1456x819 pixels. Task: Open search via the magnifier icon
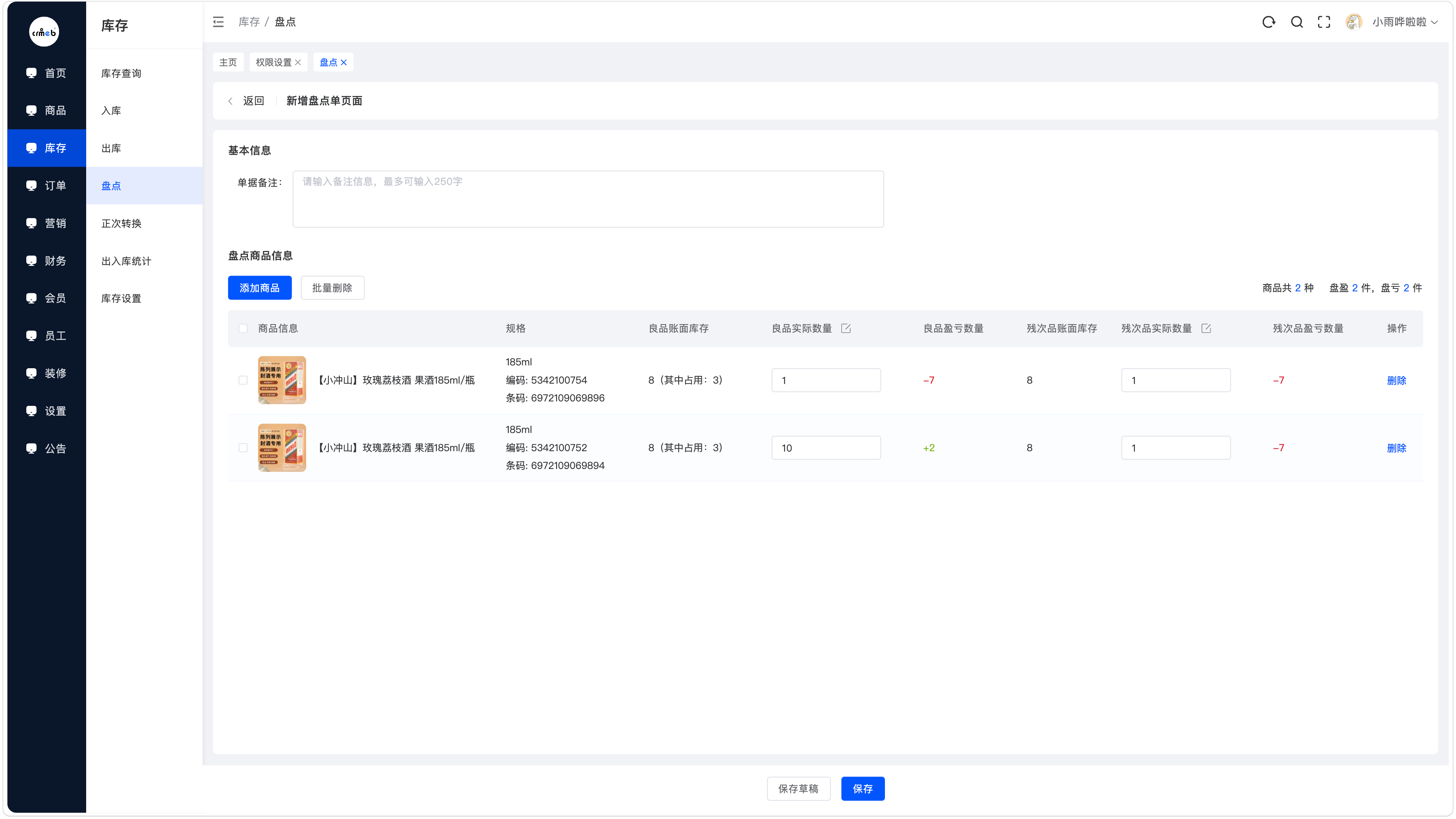click(1297, 22)
